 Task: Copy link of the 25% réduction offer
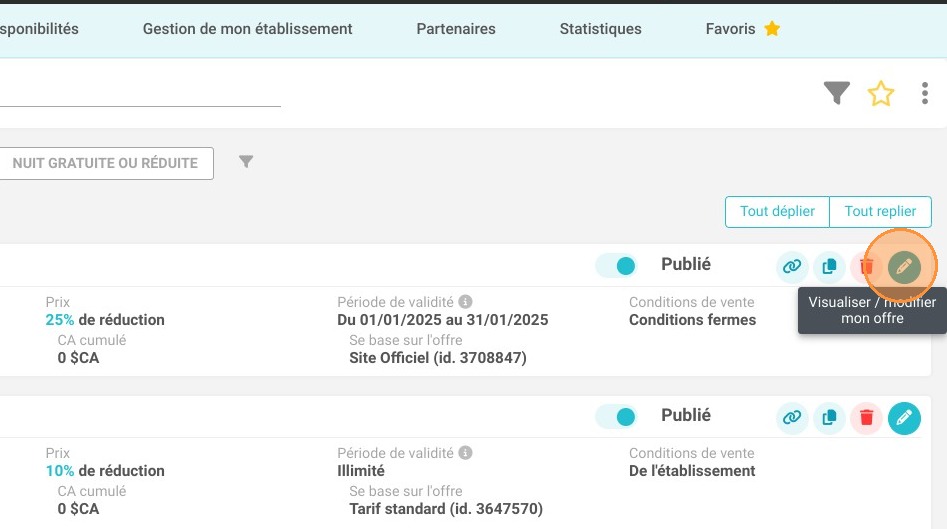click(792, 266)
